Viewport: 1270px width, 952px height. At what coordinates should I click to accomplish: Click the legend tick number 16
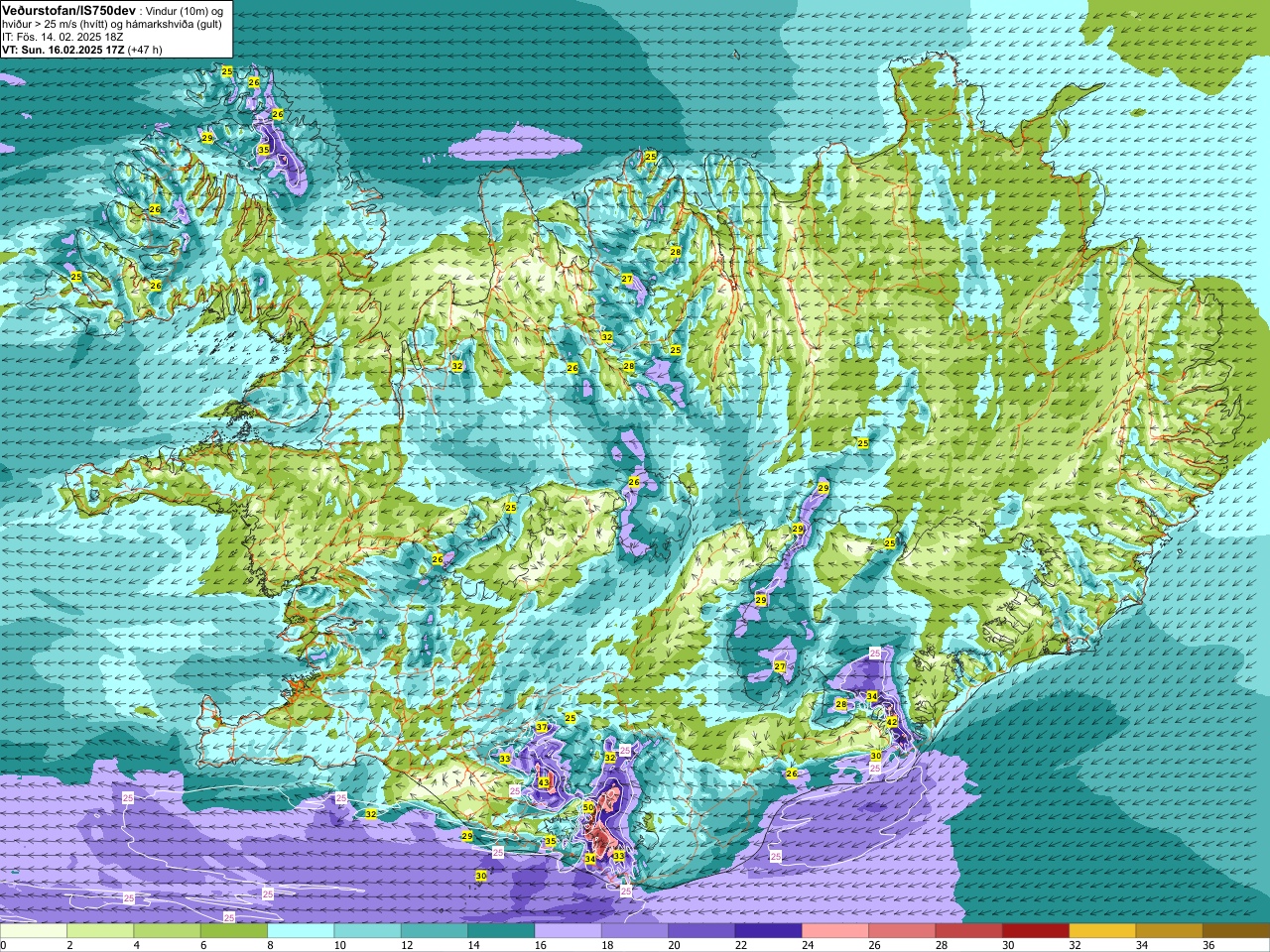click(541, 945)
